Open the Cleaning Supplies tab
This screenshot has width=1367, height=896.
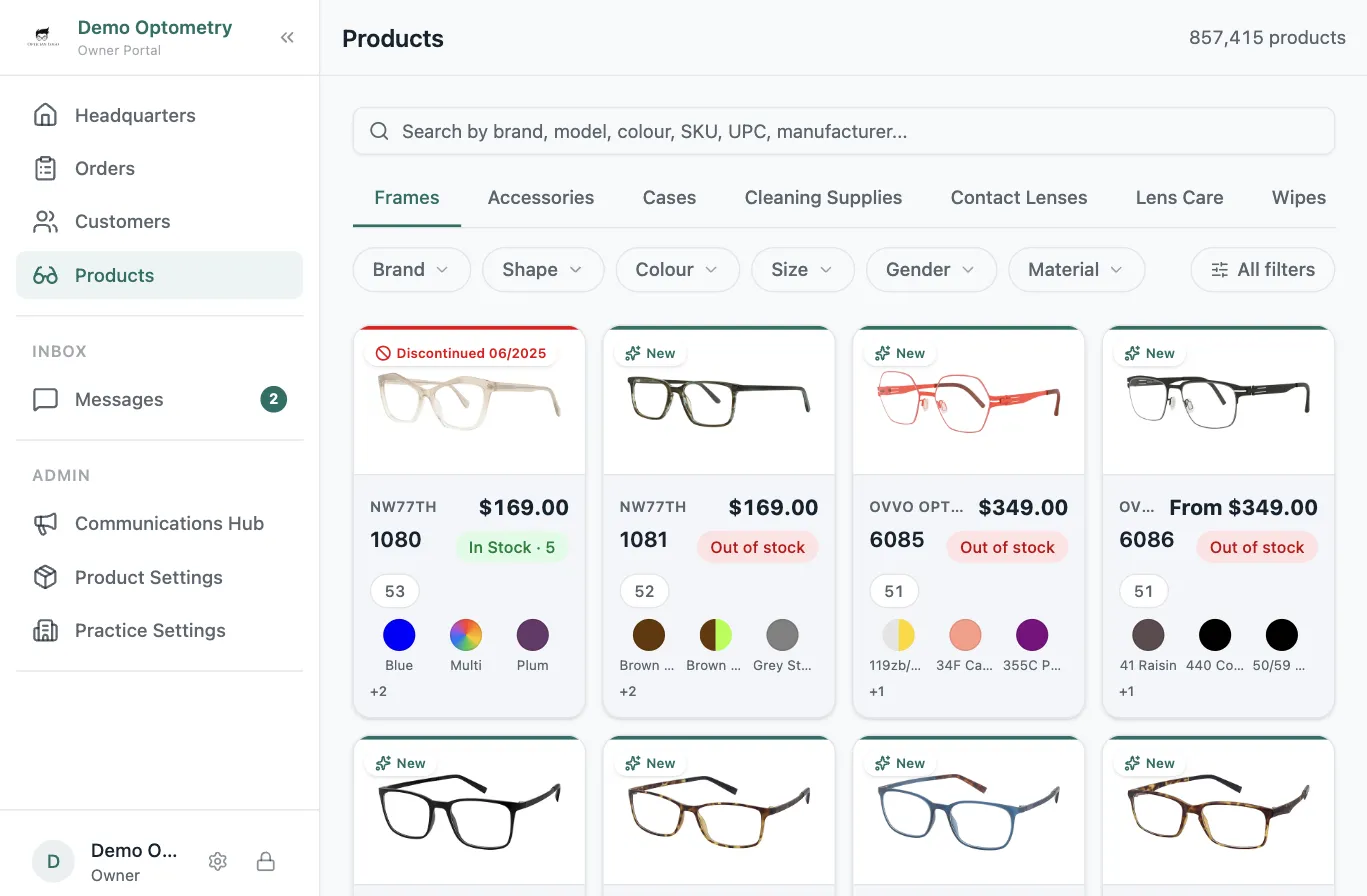click(823, 197)
